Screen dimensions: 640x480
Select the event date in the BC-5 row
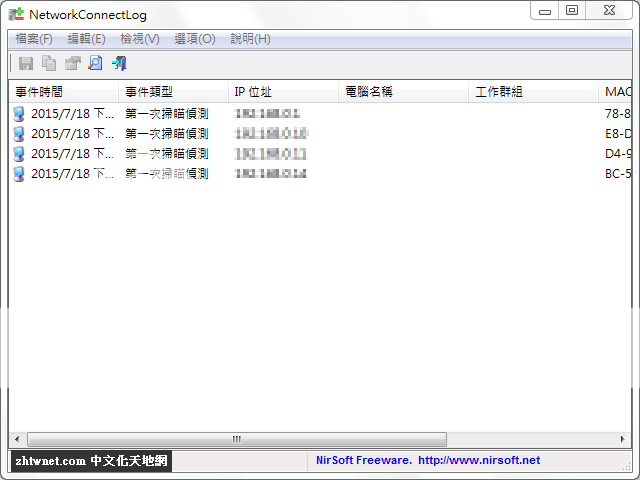coord(72,174)
